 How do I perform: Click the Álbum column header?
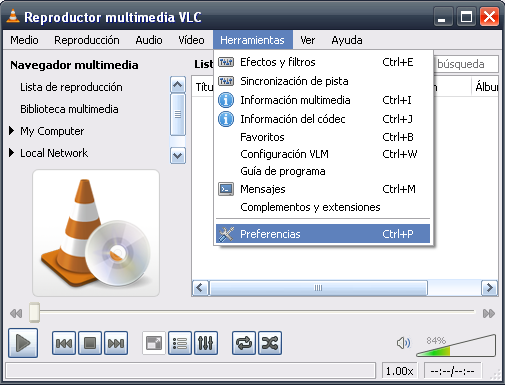(485, 87)
